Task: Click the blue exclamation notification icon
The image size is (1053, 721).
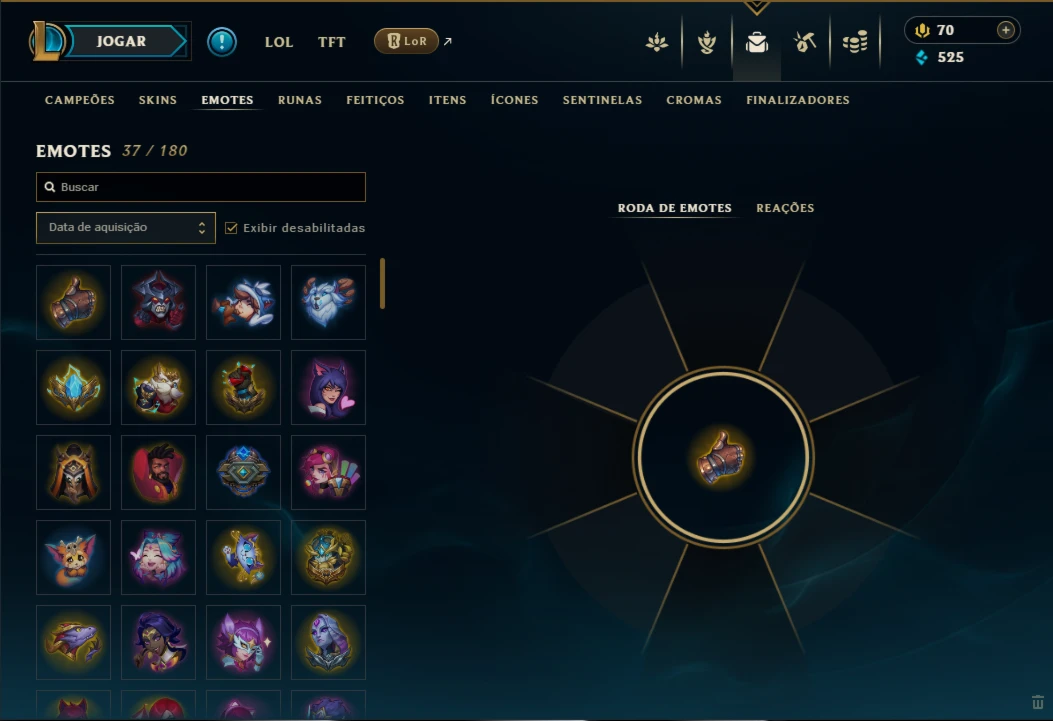Action: [x=222, y=42]
